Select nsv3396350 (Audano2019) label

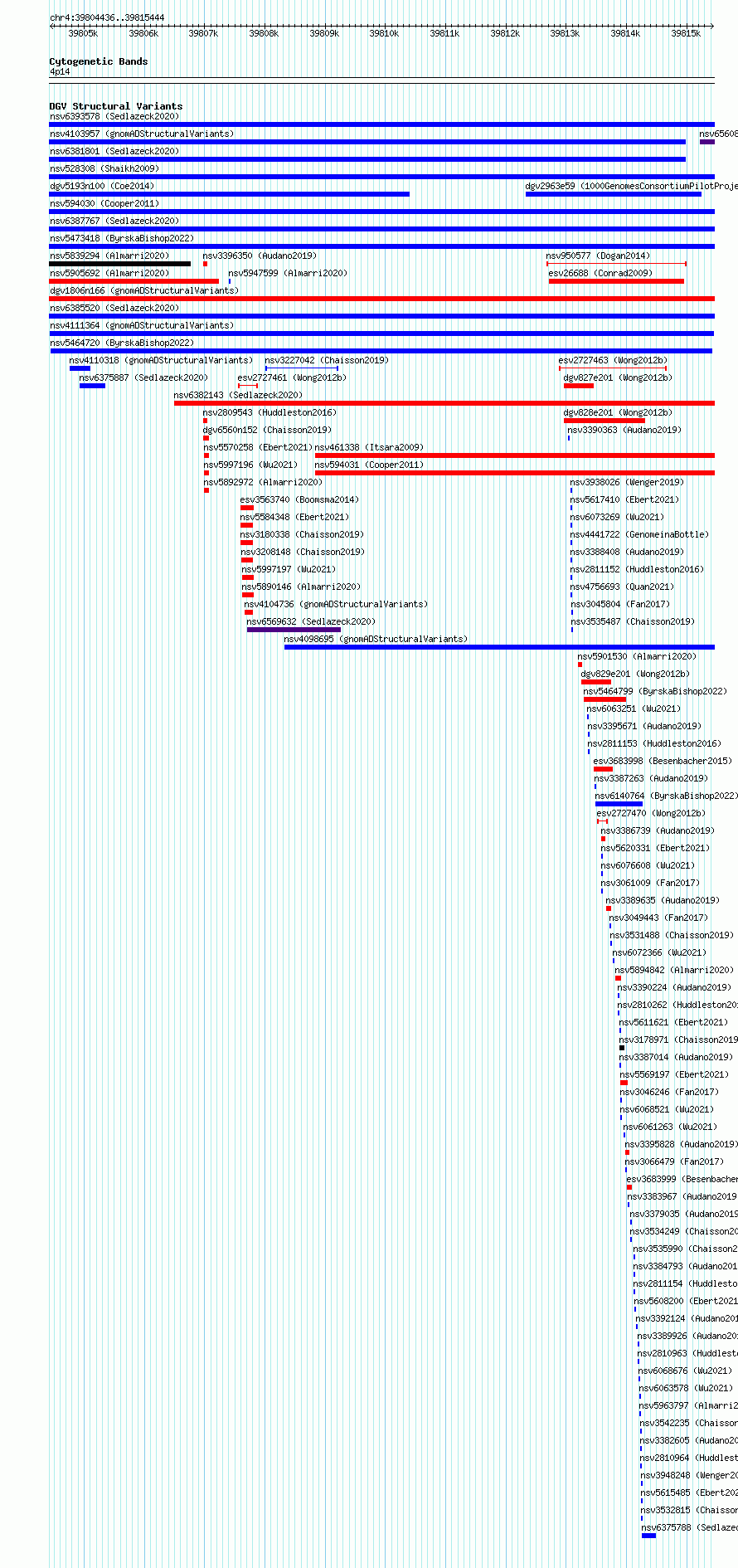click(x=260, y=256)
